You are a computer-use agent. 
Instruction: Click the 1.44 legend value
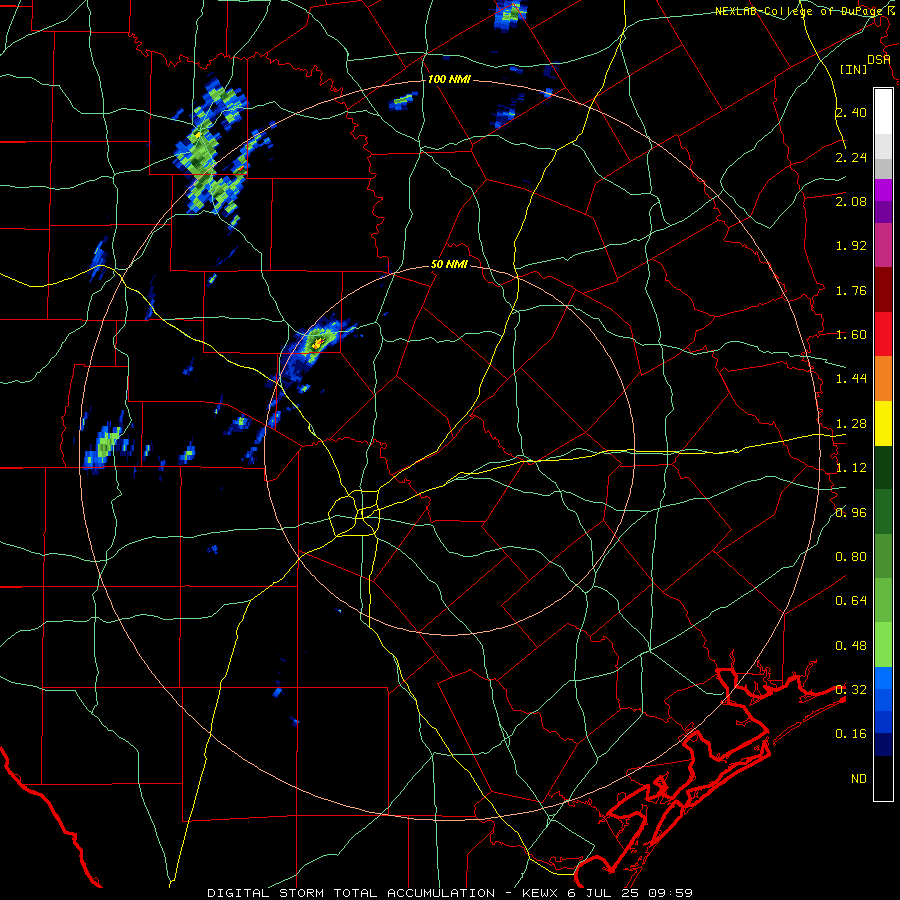click(851, 379)
